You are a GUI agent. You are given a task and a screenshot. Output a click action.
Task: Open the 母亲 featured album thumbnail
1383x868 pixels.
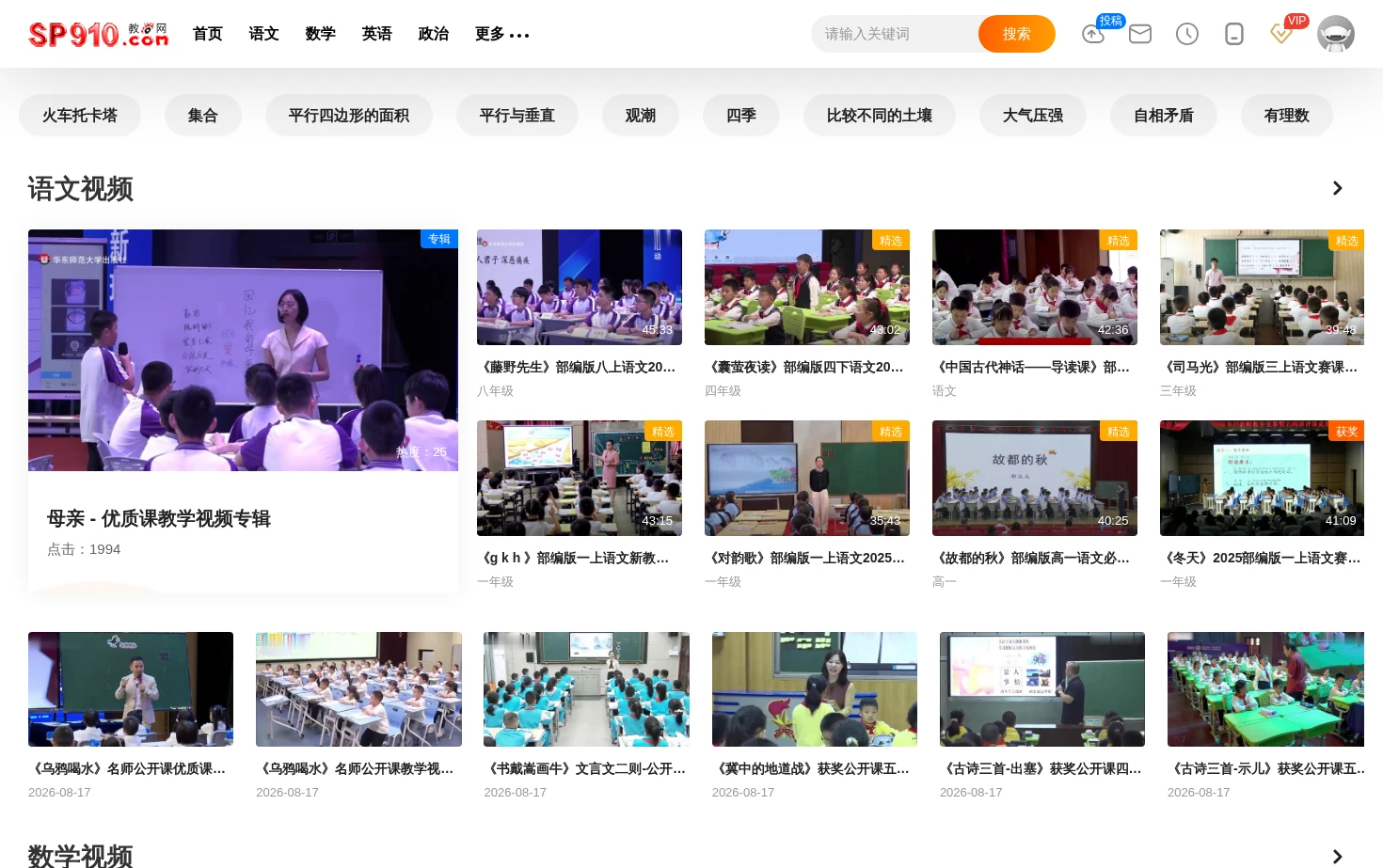coord(243,350)
